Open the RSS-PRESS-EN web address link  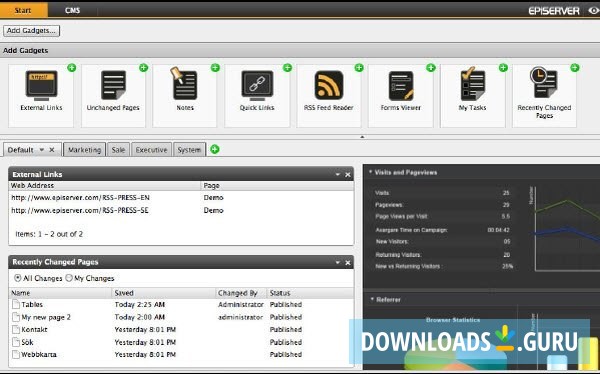tap(80, 198)
